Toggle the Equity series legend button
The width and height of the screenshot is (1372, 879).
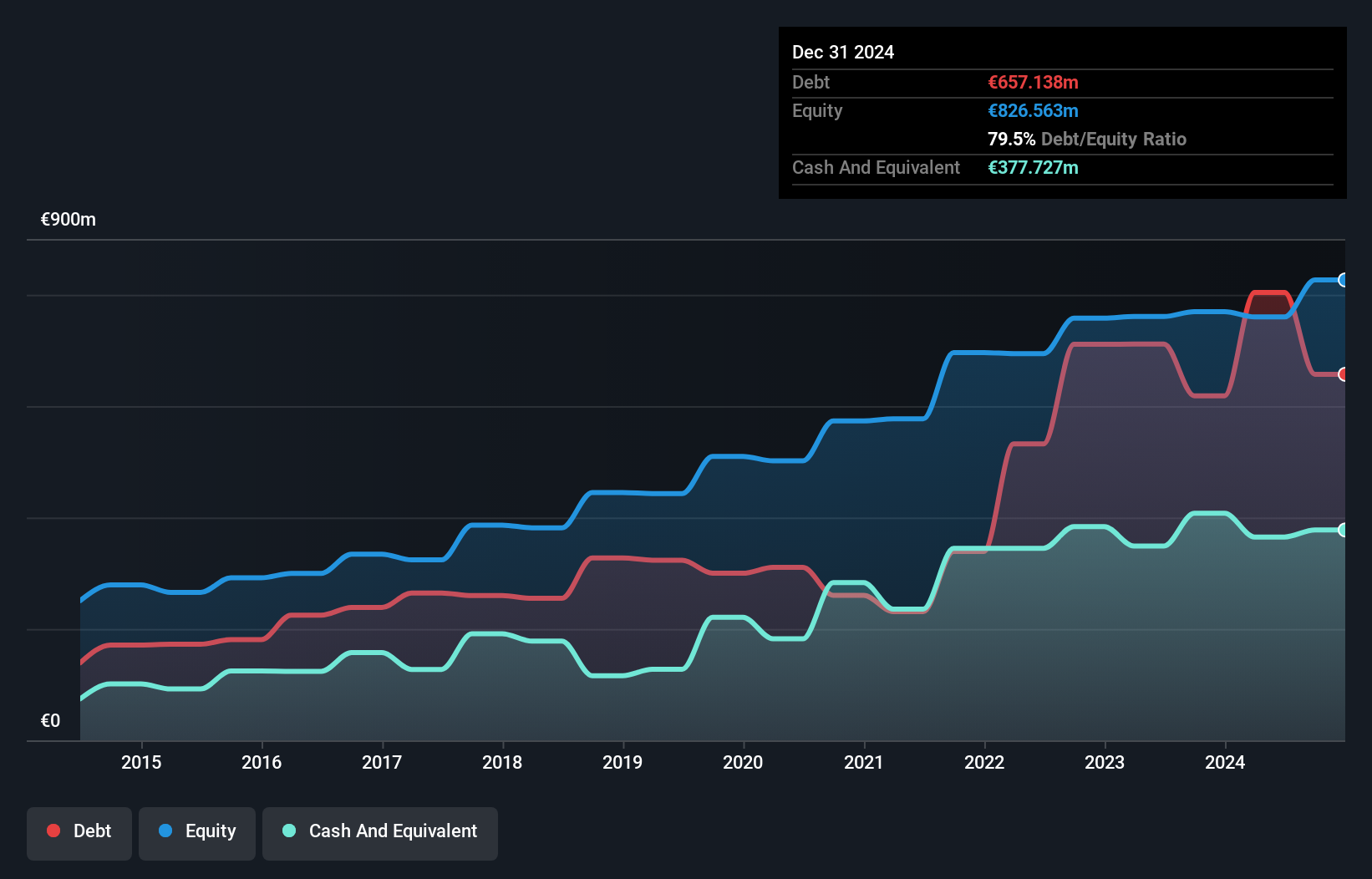(197, 833)
